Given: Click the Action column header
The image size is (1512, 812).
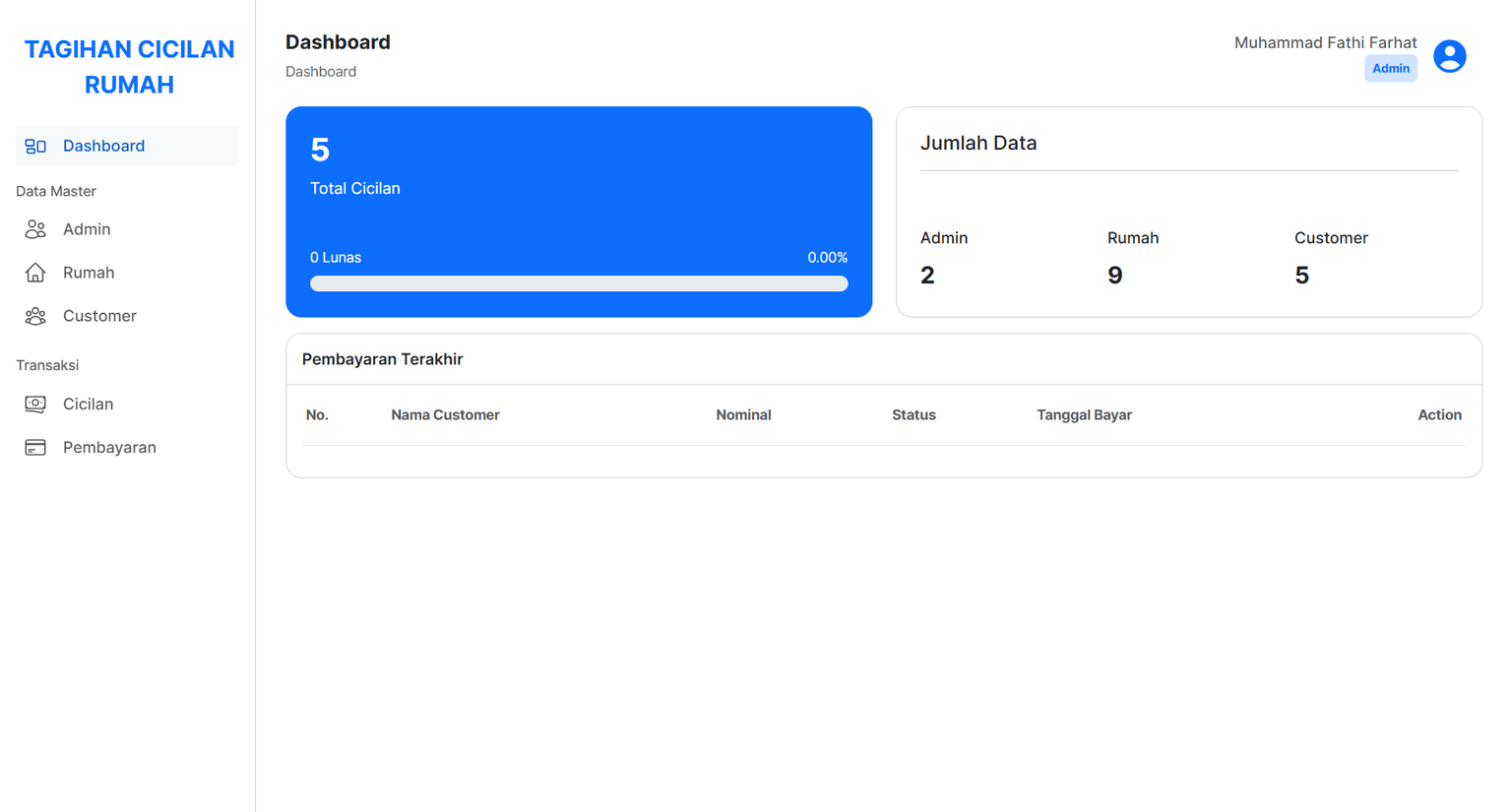Looking at the screenshot, I should click(1439, 415).
